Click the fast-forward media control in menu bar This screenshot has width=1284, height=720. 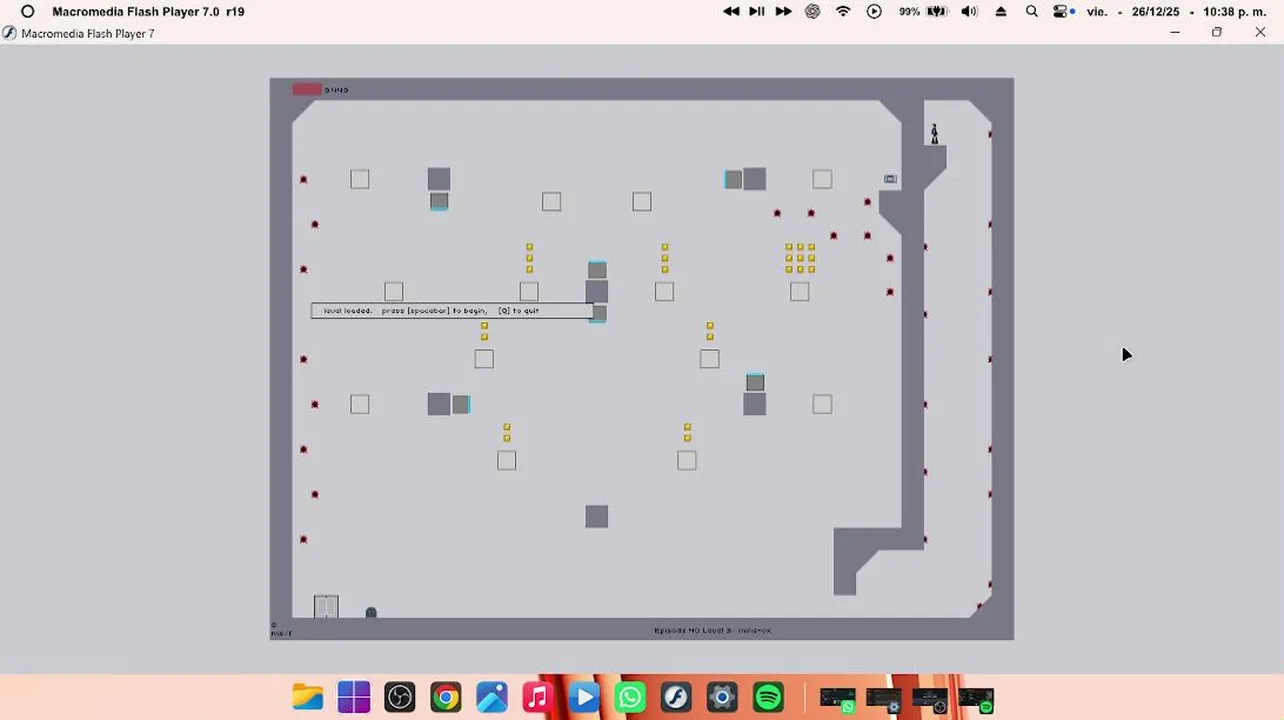[783, 11]
